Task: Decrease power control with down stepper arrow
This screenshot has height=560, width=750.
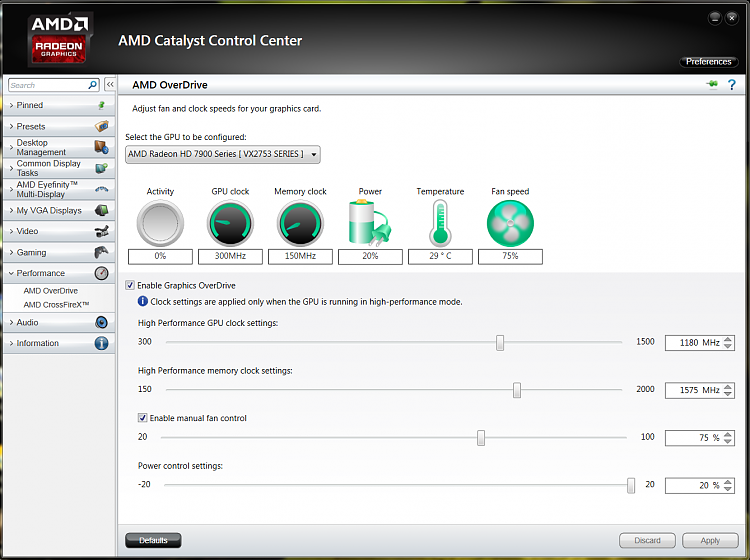Action: (x=728, y=489)
